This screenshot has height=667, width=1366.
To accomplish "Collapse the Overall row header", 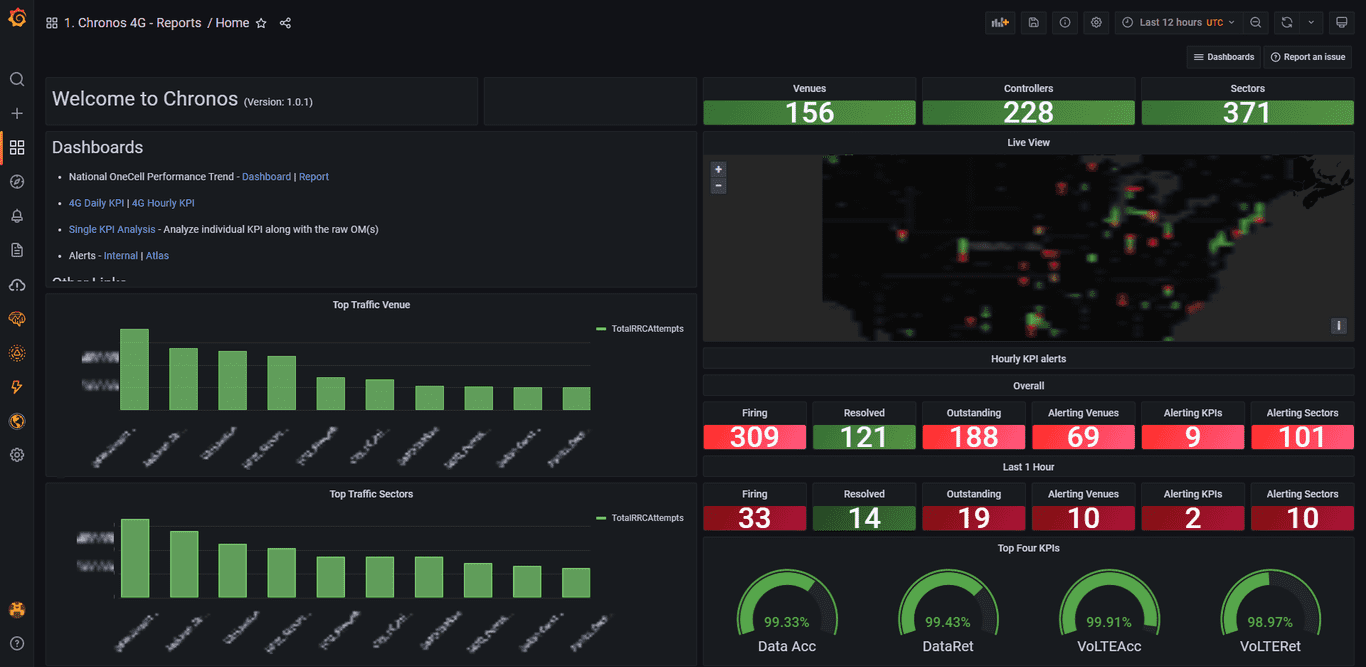I will point(1028,386).
